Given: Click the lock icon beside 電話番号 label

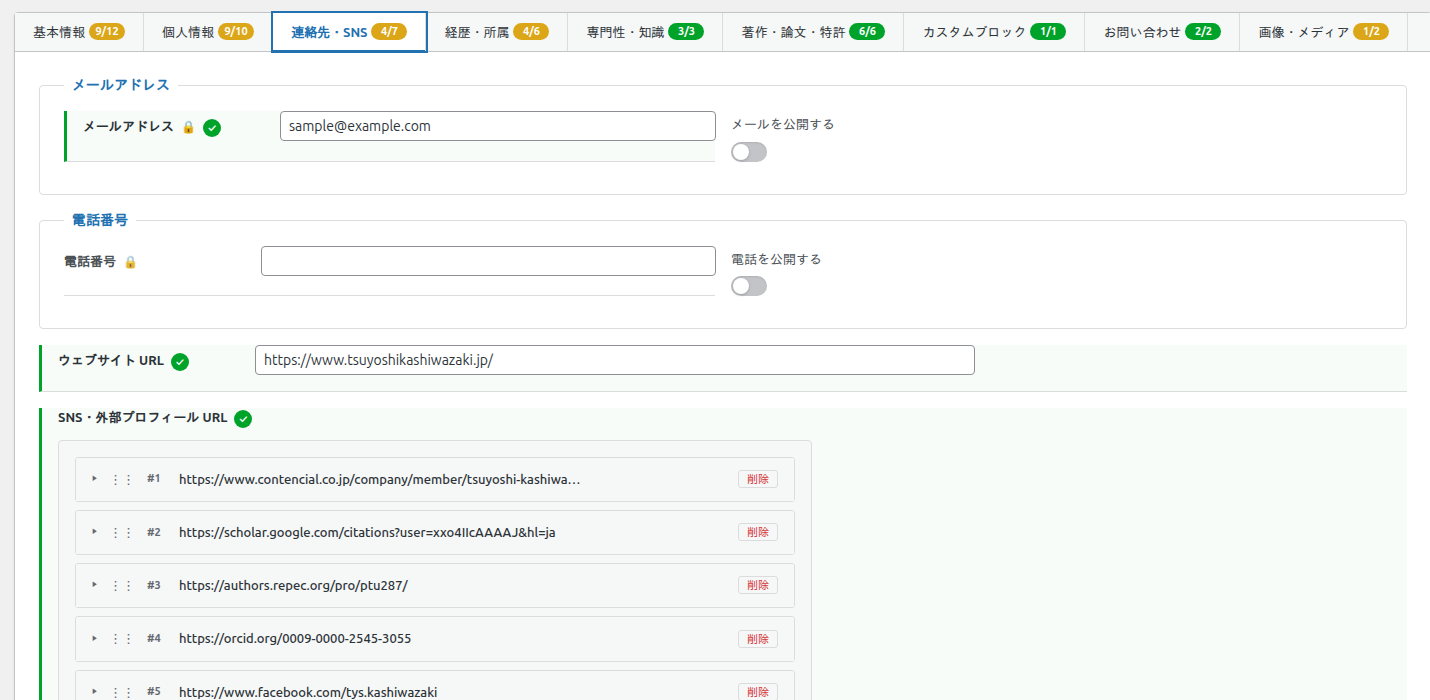Looking at the screenshot, I should click(130, 262).
